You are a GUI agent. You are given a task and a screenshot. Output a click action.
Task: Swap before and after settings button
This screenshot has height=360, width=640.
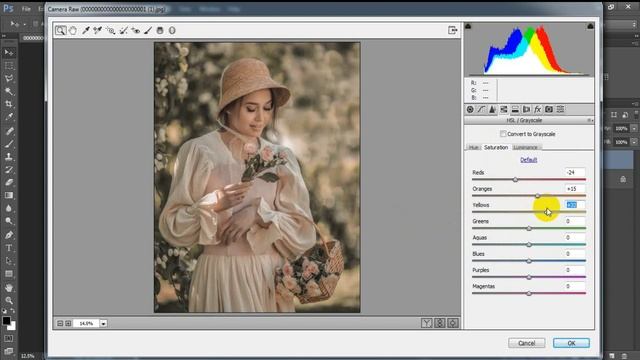[440, 323]
